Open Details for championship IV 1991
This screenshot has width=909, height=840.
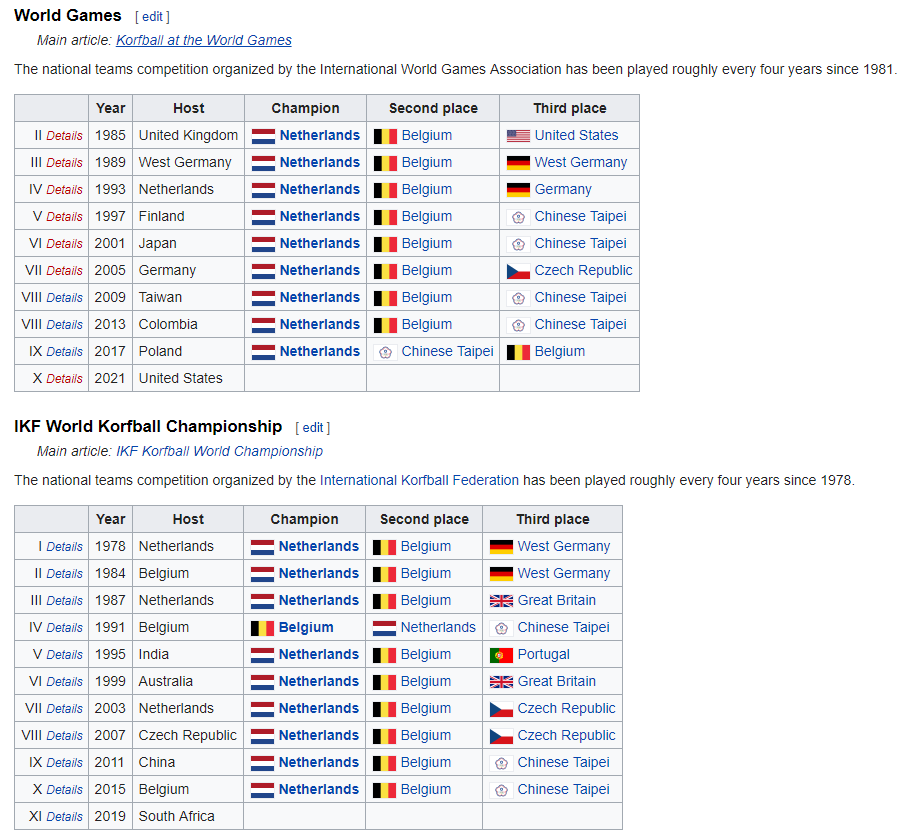pyautogui.click(x=64, y=628)
